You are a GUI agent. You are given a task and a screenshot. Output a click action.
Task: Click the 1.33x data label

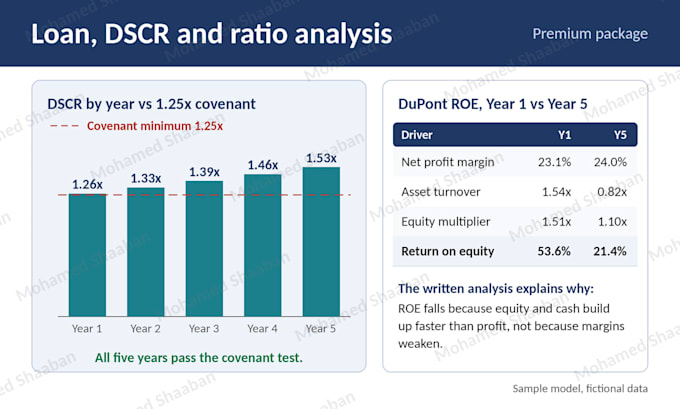[146, 178]
